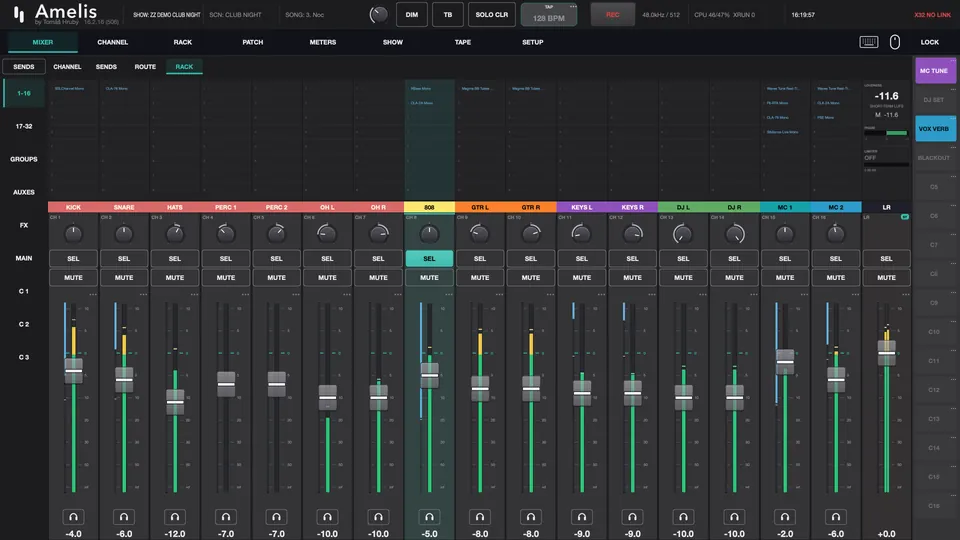This screenshot has width=960, height=540.
Task: Click the LOCK button
Action: 929,42
